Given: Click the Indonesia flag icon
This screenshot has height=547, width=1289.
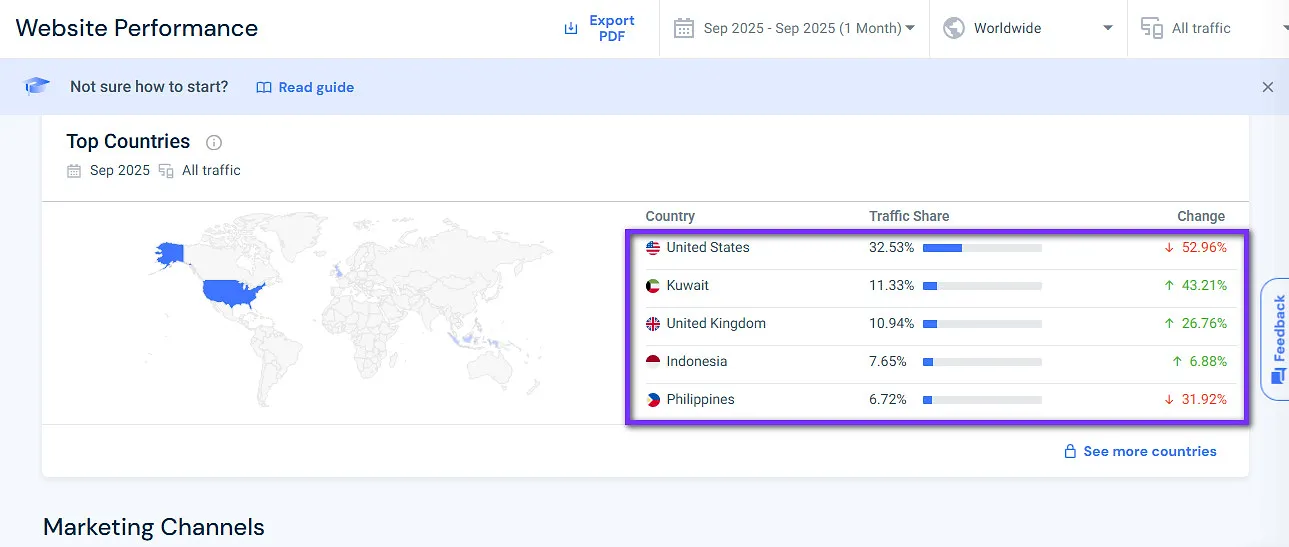Looking at the screenshot, I should click(x=653, y=362).
